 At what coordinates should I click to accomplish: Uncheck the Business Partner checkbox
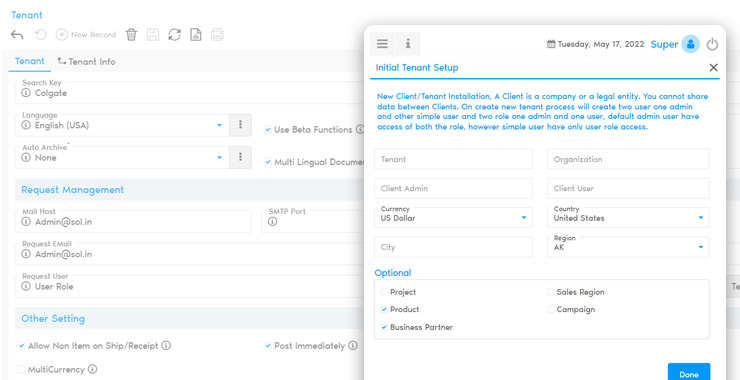[384, 327]
